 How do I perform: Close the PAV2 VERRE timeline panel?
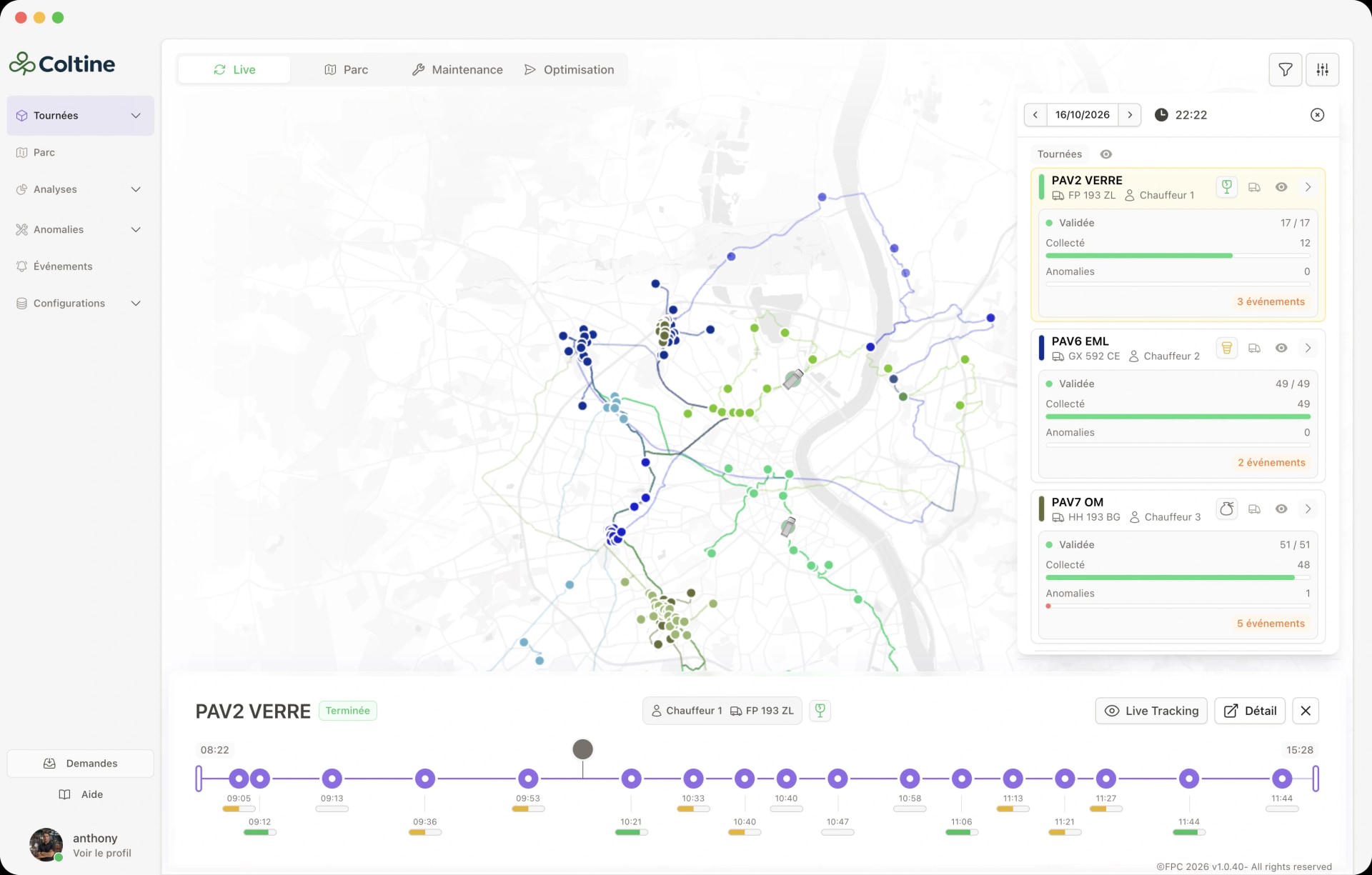tap(1306, 711)
